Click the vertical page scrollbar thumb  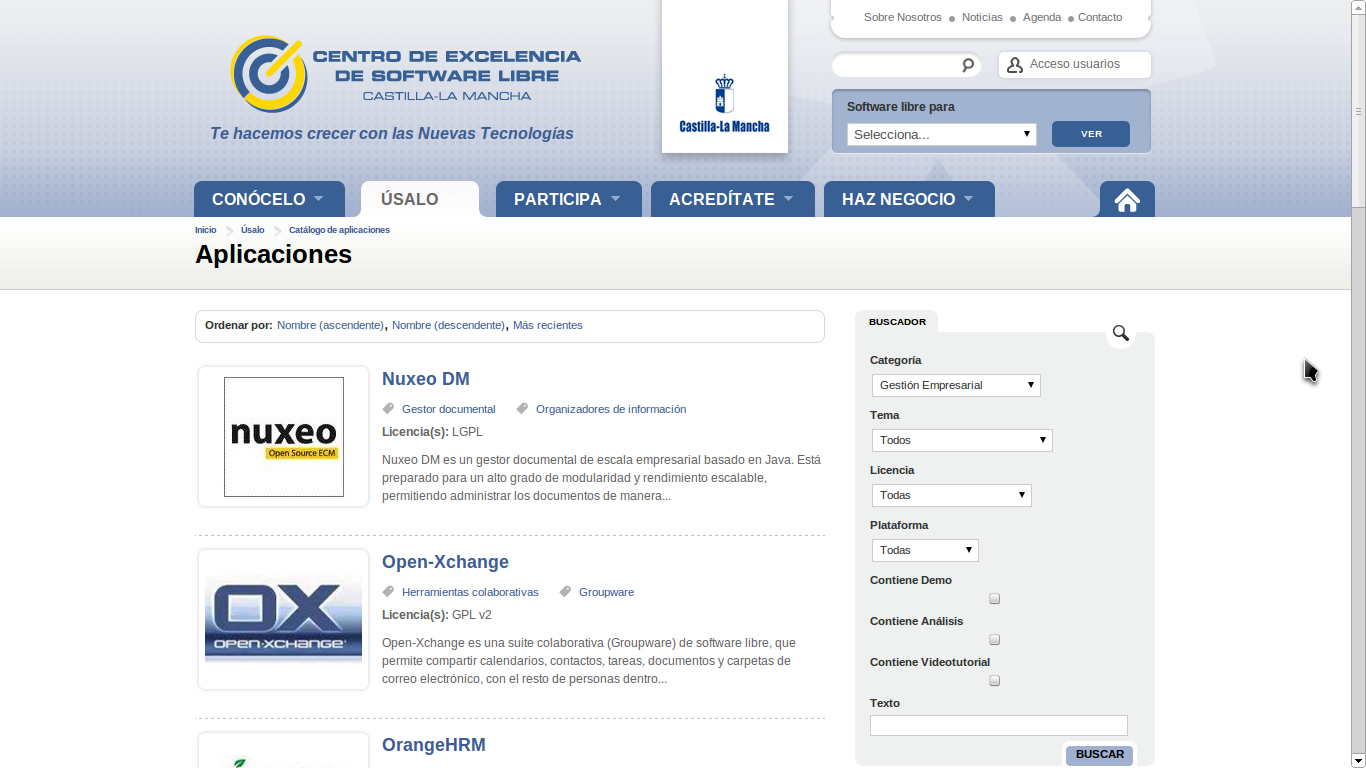[1358, 110]
